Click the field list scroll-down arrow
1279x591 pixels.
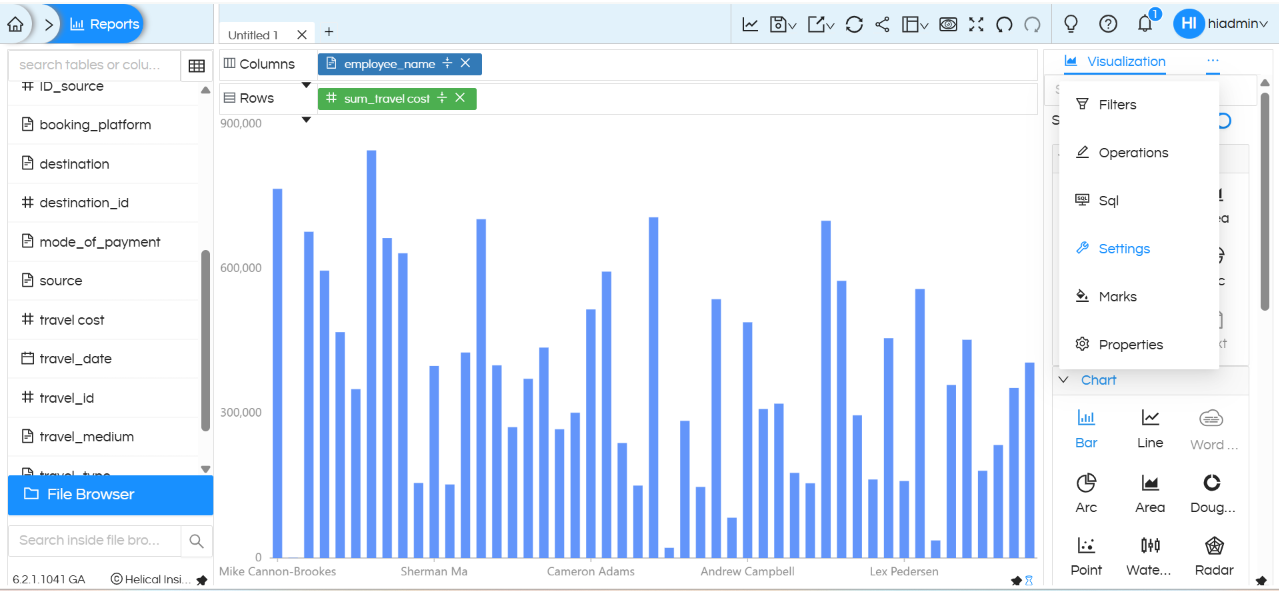[x=206, y=469]
